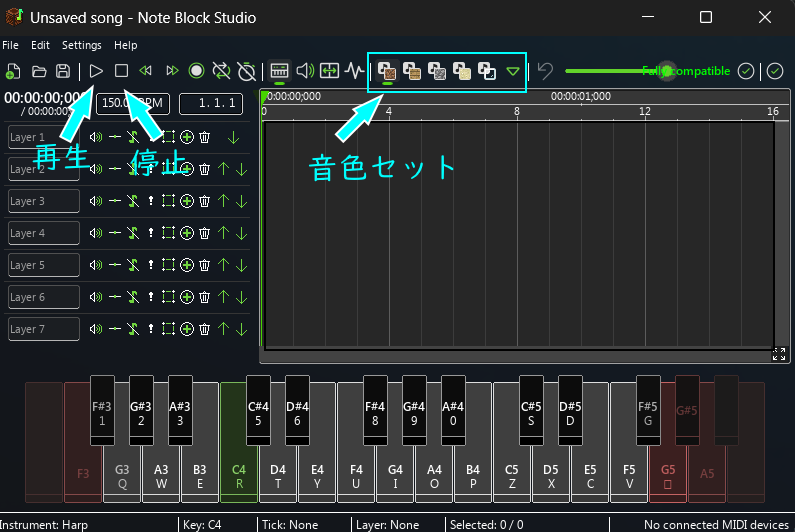Click the Fully compatible checkmark icon
This screenshot has width=795, height=532.
click(x=746, y=71)
